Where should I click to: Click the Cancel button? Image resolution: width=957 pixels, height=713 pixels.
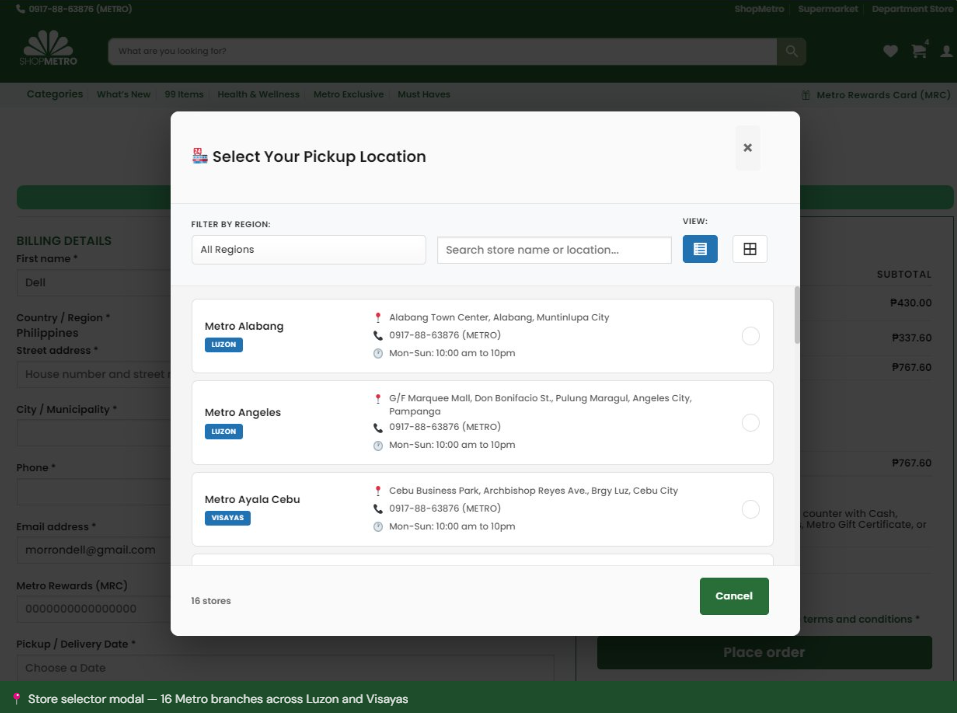pyautogui.click(x=734, y=596)
